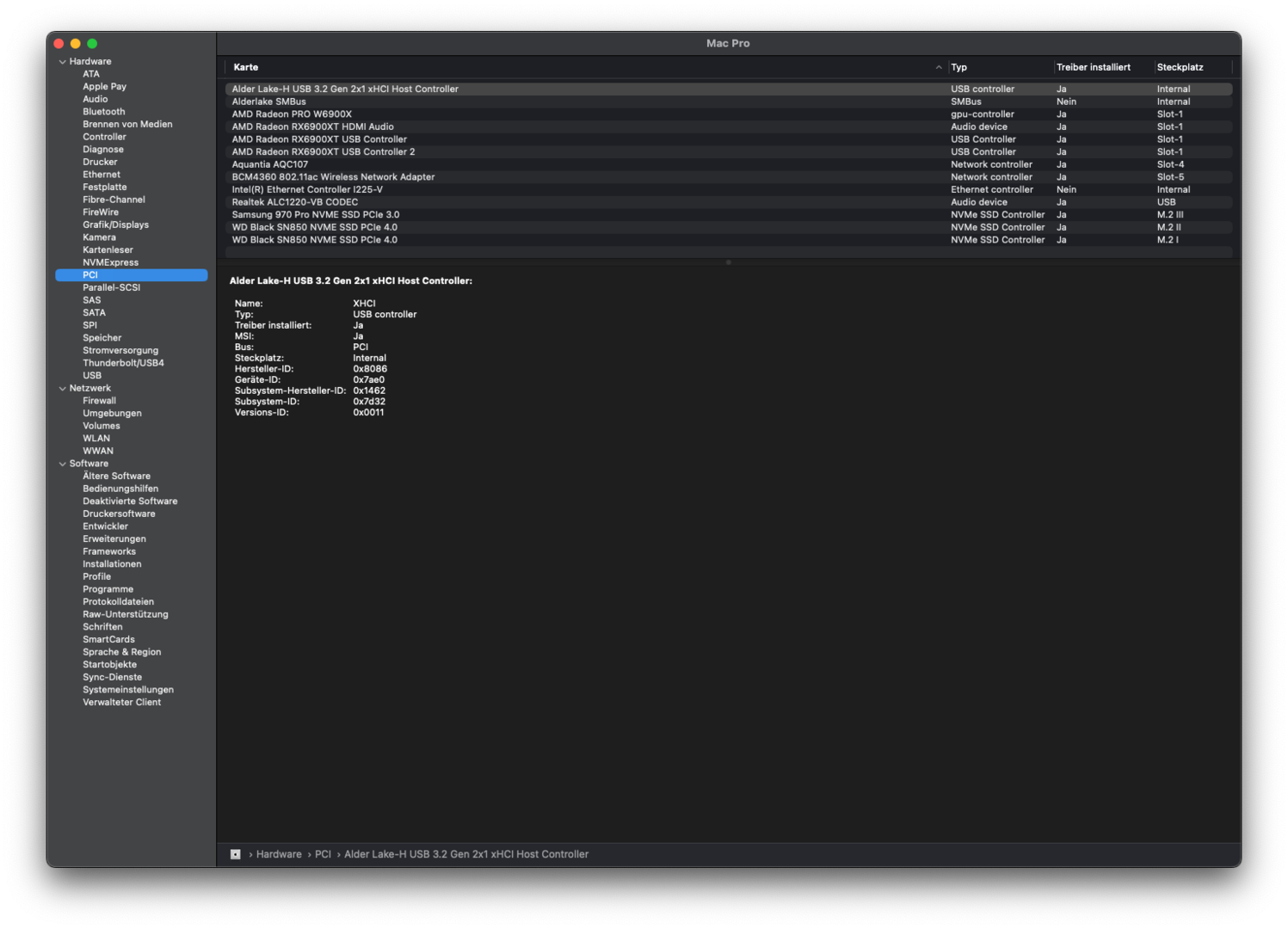Open Ethernet in the Hardware list
This screenshot has width=1288, height=929.
(x=102, y=175)
